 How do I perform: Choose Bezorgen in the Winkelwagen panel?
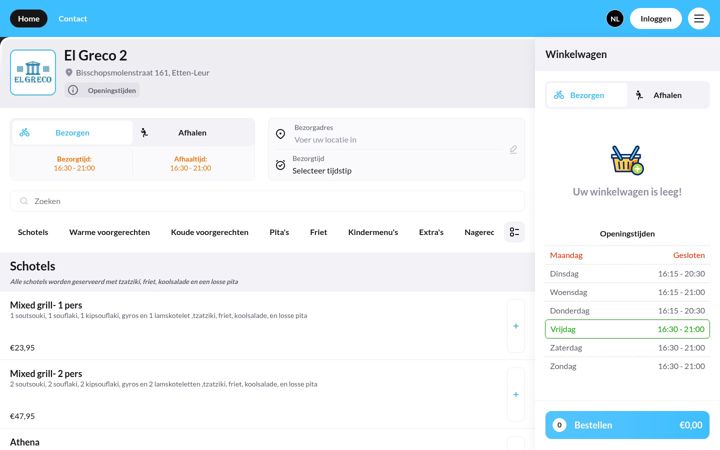click(x=587, y=95)
